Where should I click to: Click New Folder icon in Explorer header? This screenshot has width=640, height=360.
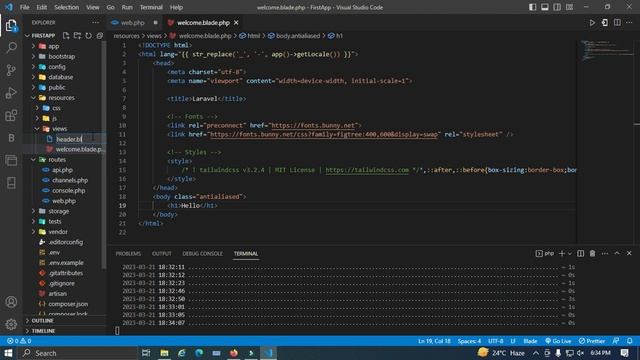coord(77,36)
